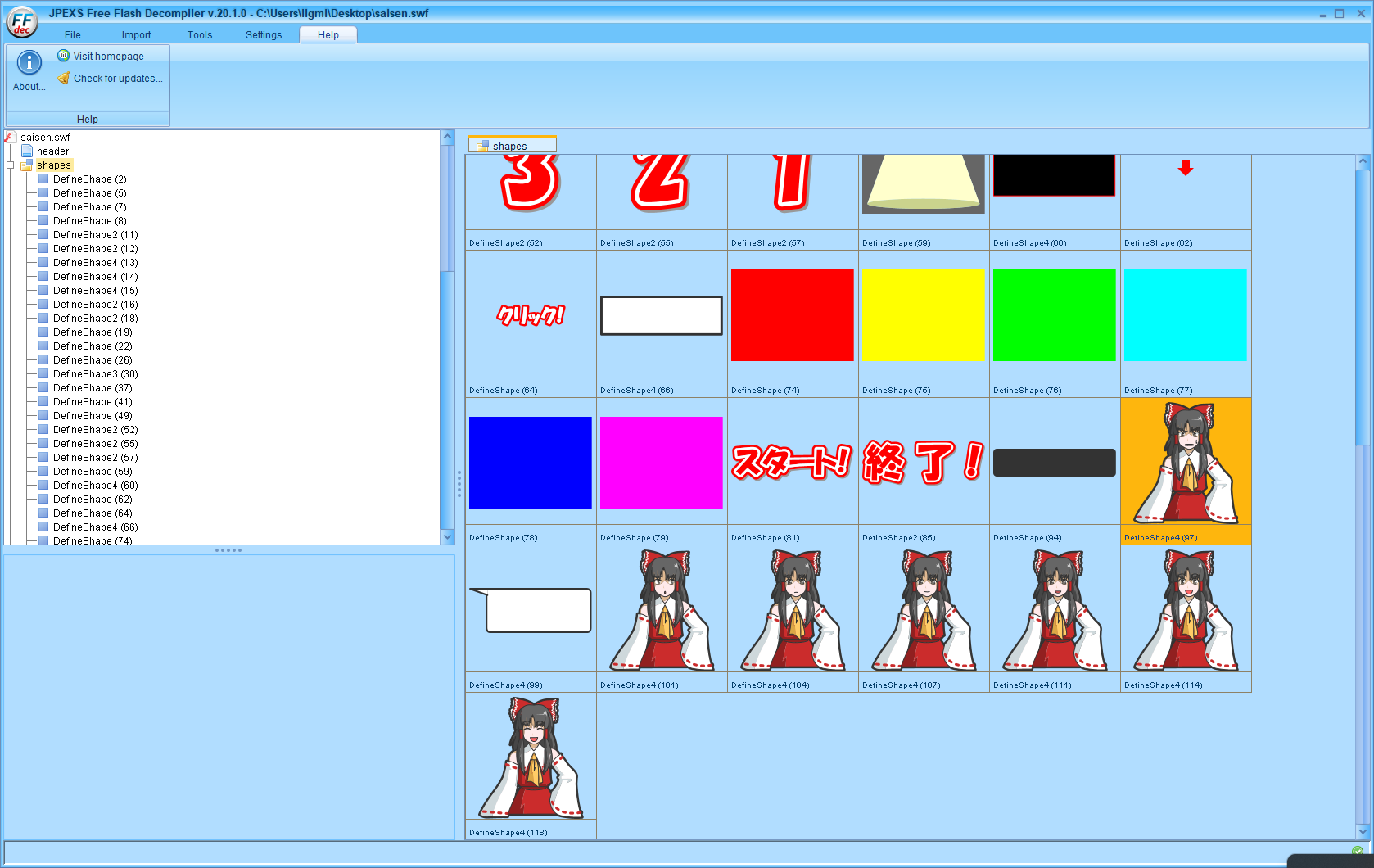Select the DefineShape (62) red arrow thumbnail

click(x=1186, y=168)
